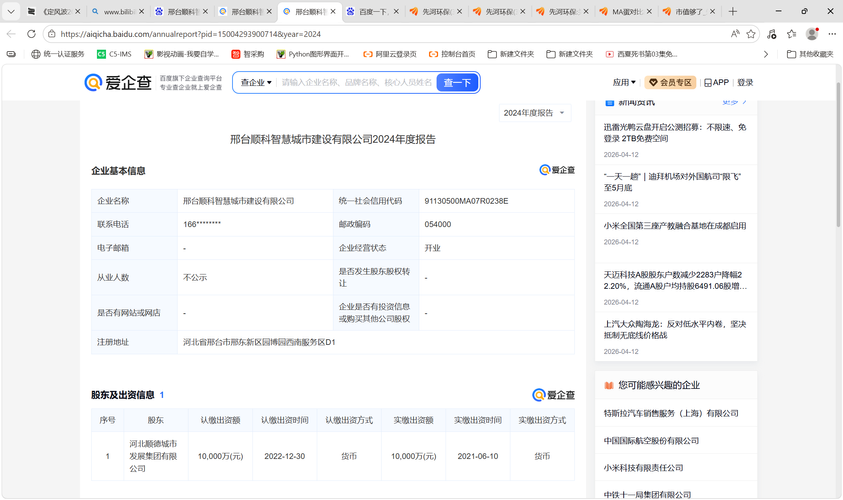843x500 pixels.
Task: Open 影视动画-我要自学 bookmark
Action: tap(182, 54)
